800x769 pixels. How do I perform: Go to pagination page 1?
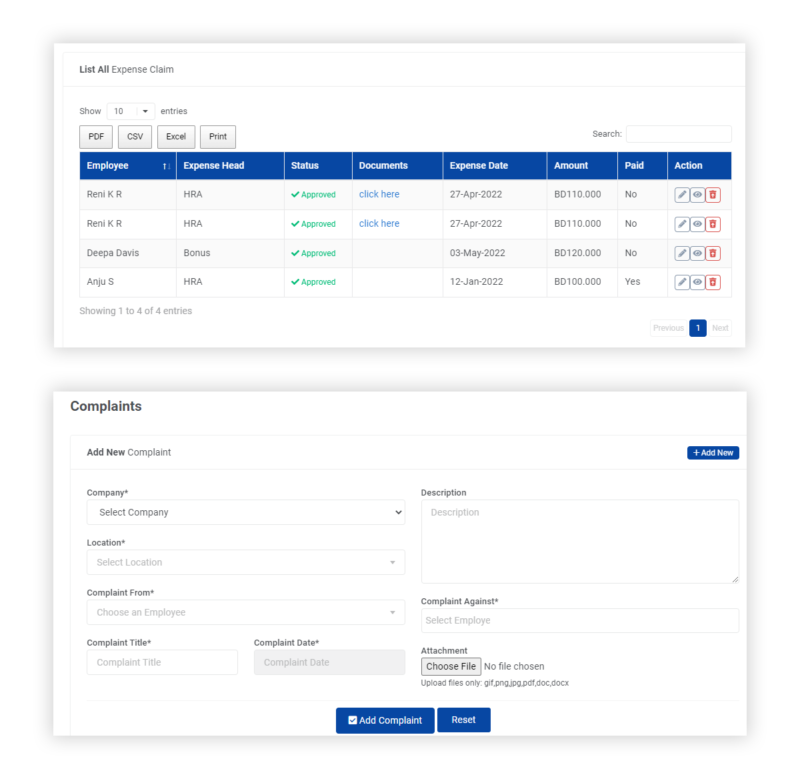coord(698,328)
